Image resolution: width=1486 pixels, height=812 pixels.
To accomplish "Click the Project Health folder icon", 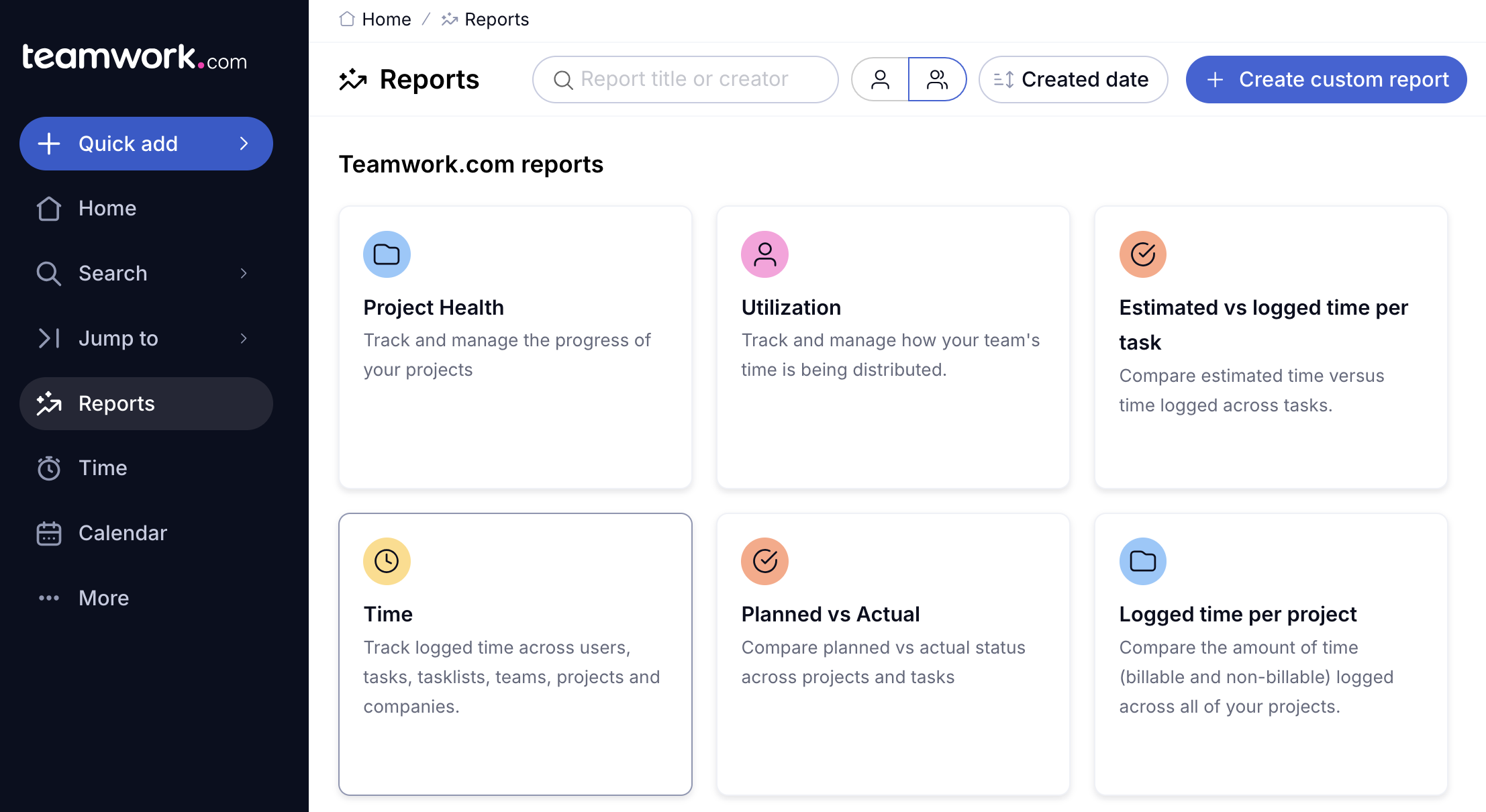I will 387,254.
